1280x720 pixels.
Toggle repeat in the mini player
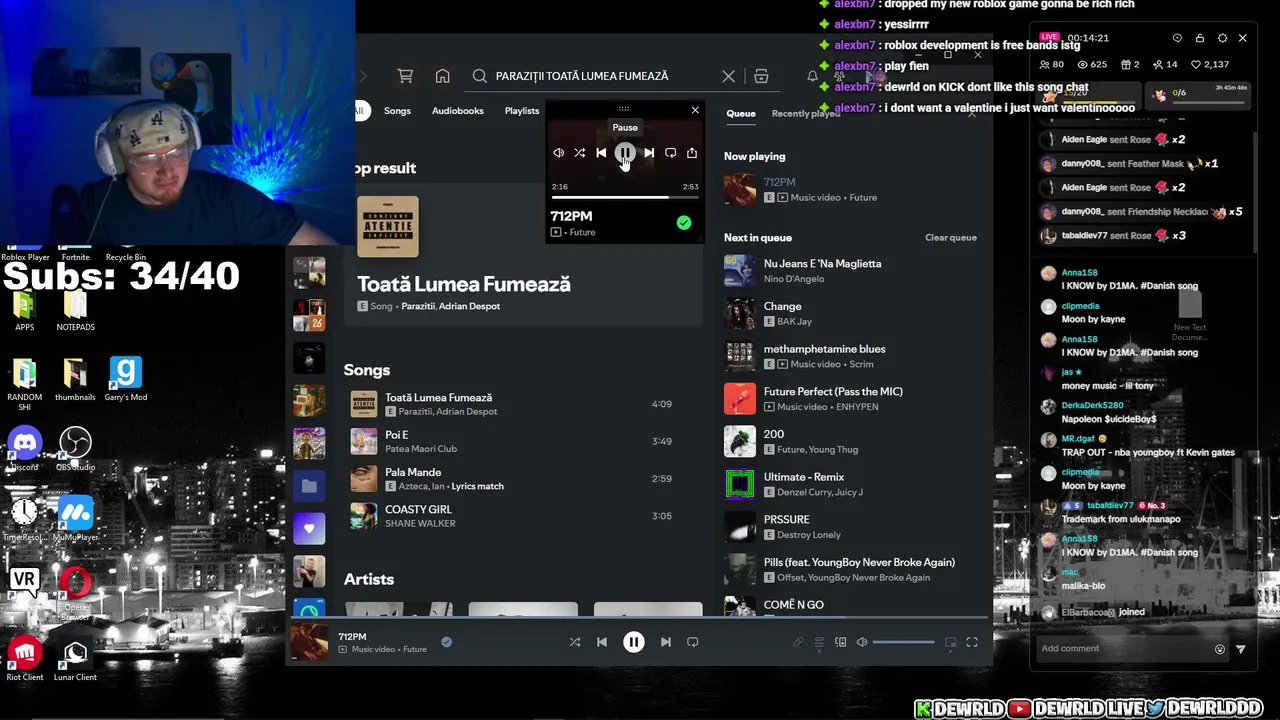click(670, 153)
